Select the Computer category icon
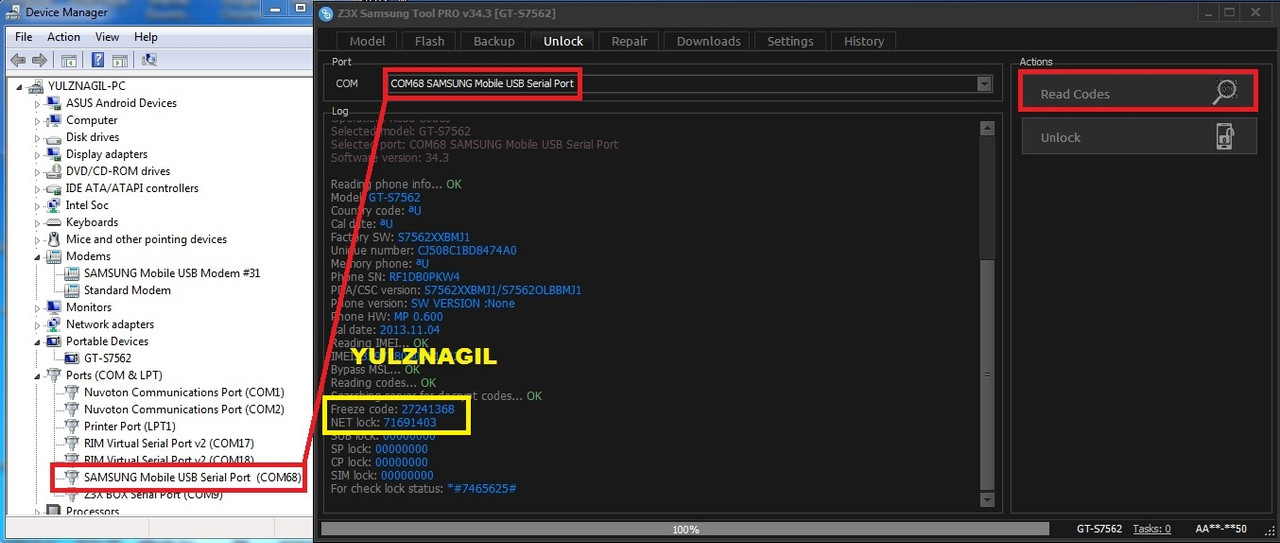 [56, 120]
